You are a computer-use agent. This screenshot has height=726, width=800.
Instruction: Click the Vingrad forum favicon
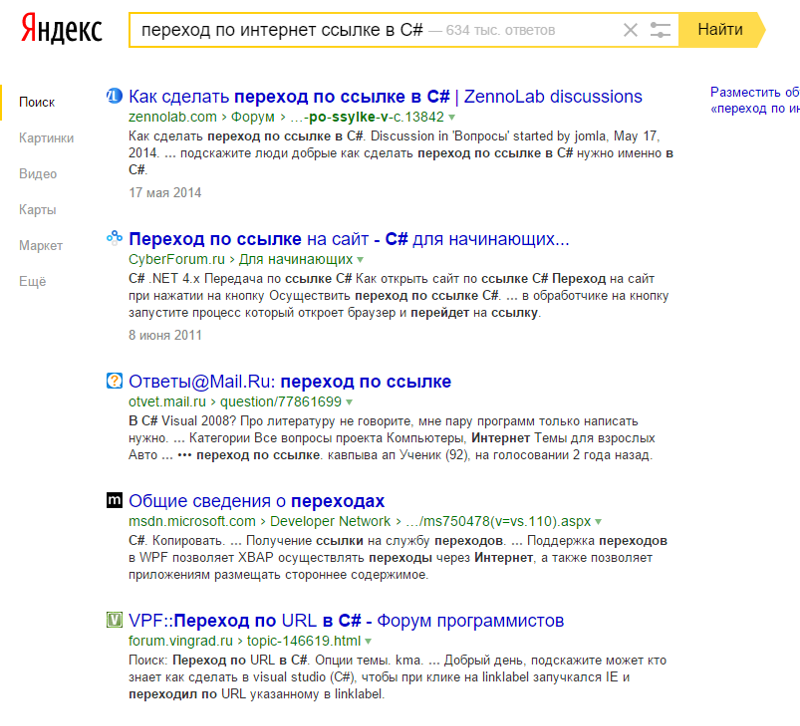tap(114, 620)
